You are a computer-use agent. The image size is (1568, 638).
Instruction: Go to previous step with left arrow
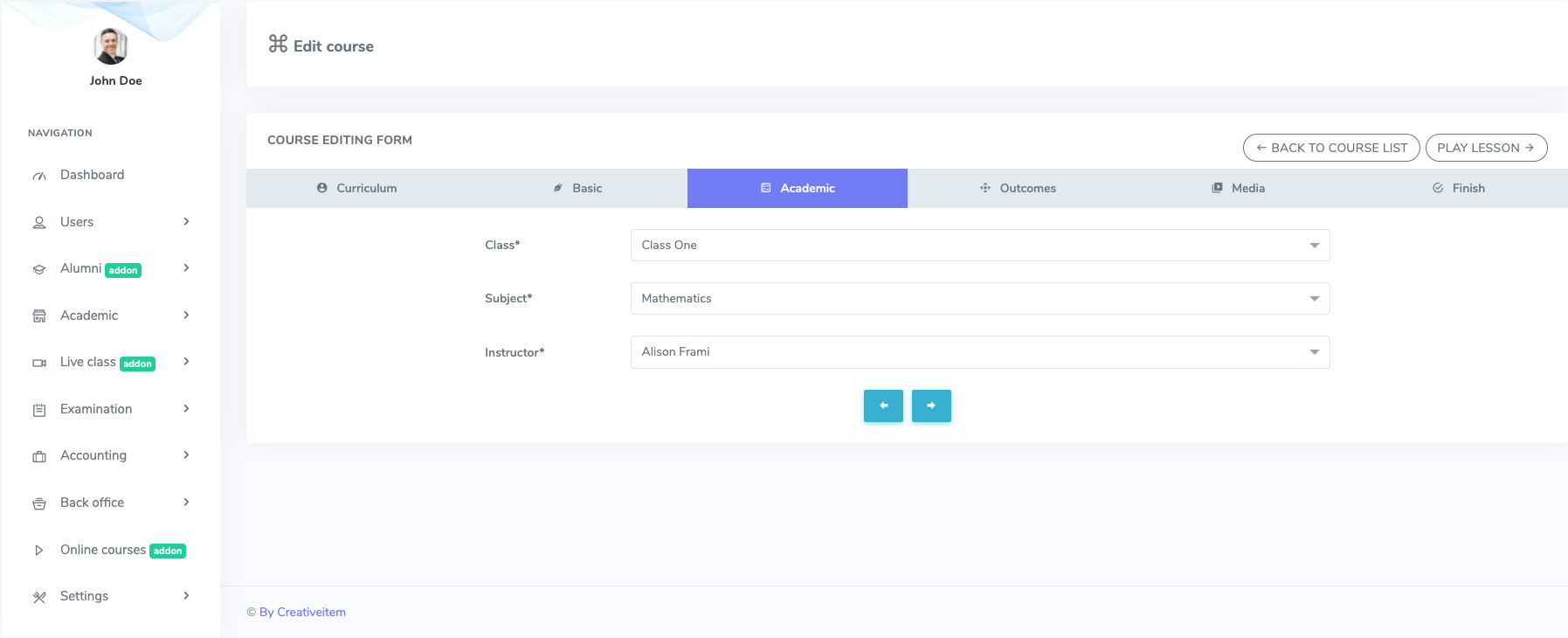pyautogui.click(x=883, y=406)
